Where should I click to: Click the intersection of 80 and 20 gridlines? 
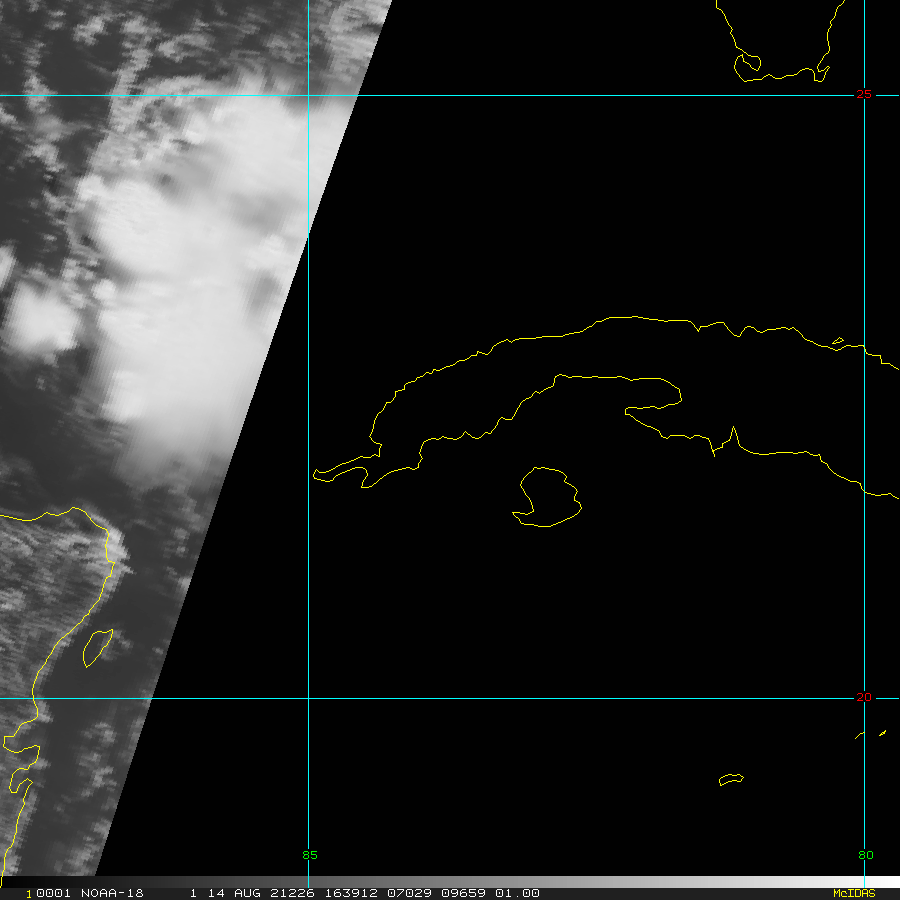point(864,698)
